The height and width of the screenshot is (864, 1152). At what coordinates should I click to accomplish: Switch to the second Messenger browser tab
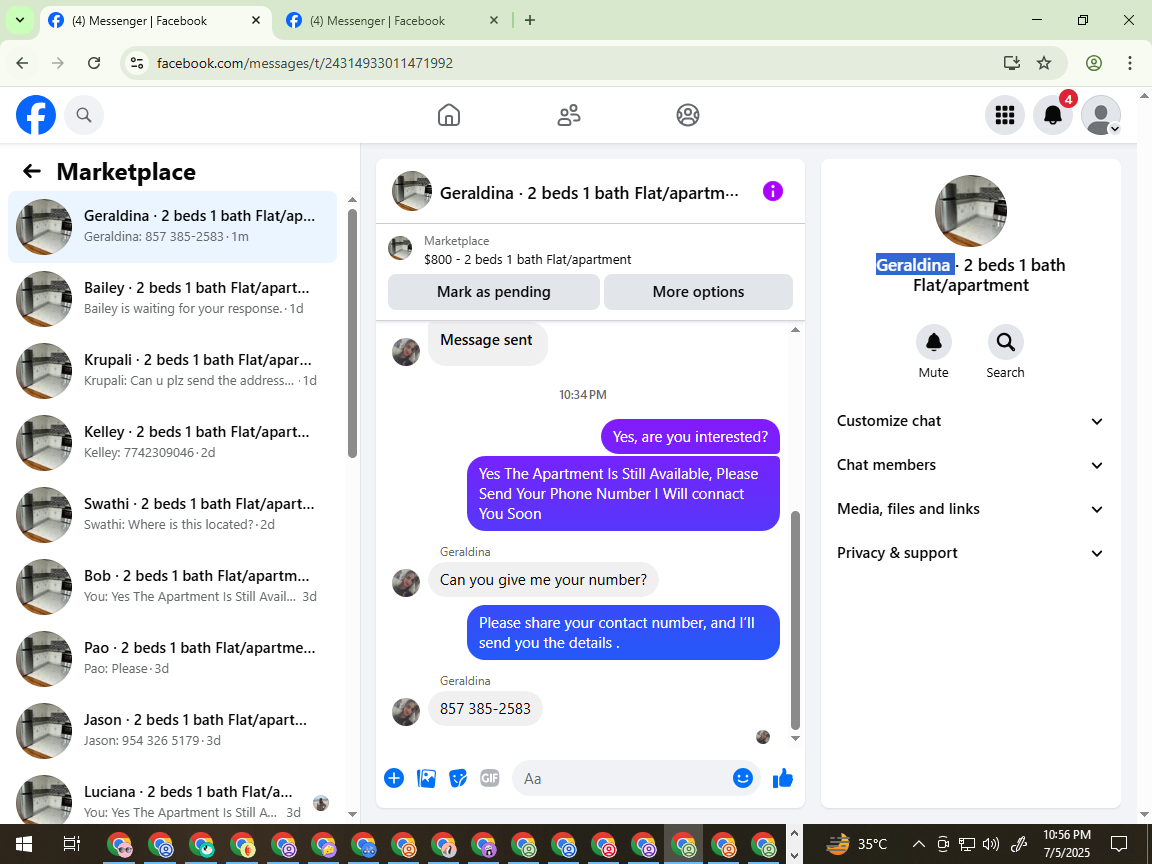click(x=392, y=21)
